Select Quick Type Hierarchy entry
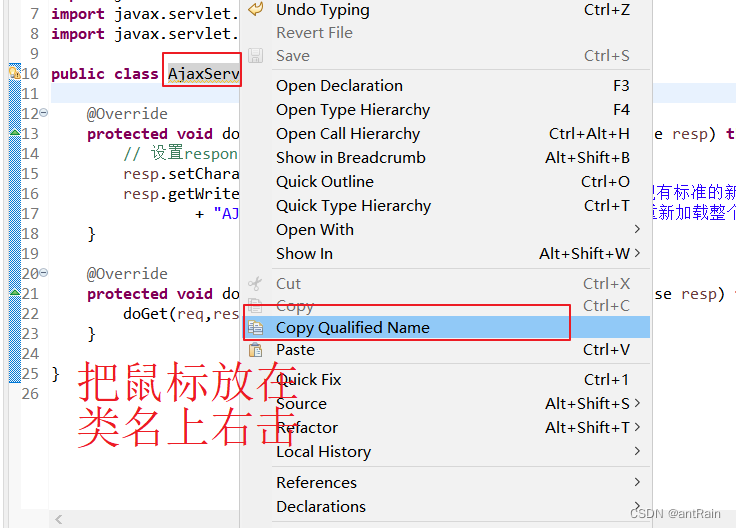This screenshot has width=736, height=528. click(446, 205)
